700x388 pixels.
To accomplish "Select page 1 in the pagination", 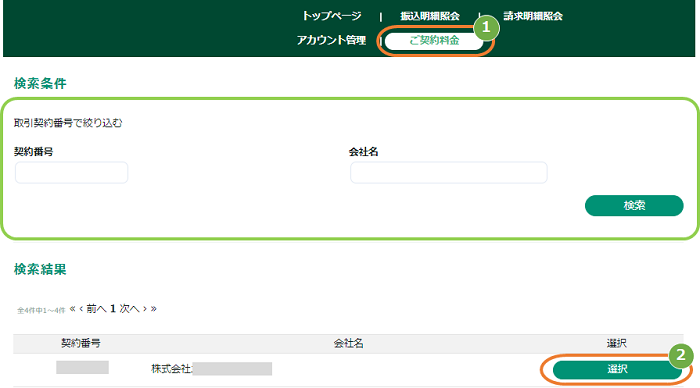I will (x=113, y=309).
